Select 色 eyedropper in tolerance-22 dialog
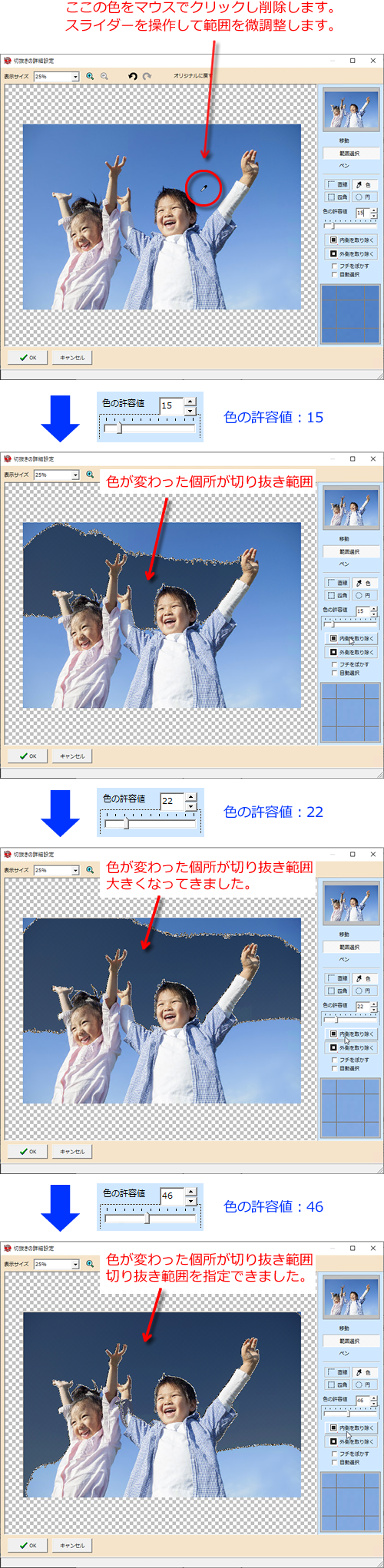Image resolution: width=384 pixels, height=1568 pixels. (x=364, y=978)
